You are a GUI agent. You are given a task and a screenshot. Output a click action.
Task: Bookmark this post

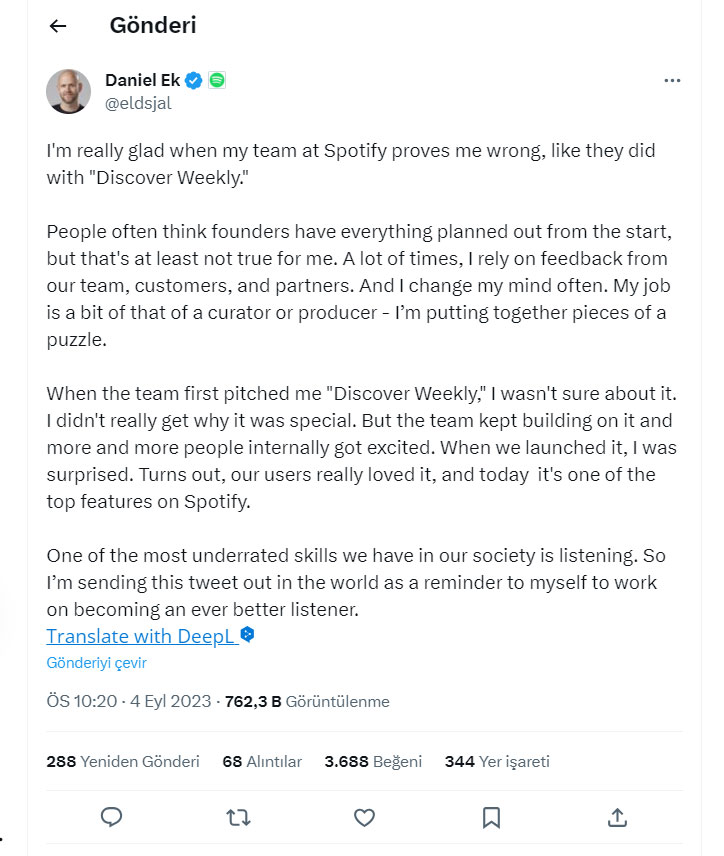pos(491,817)
